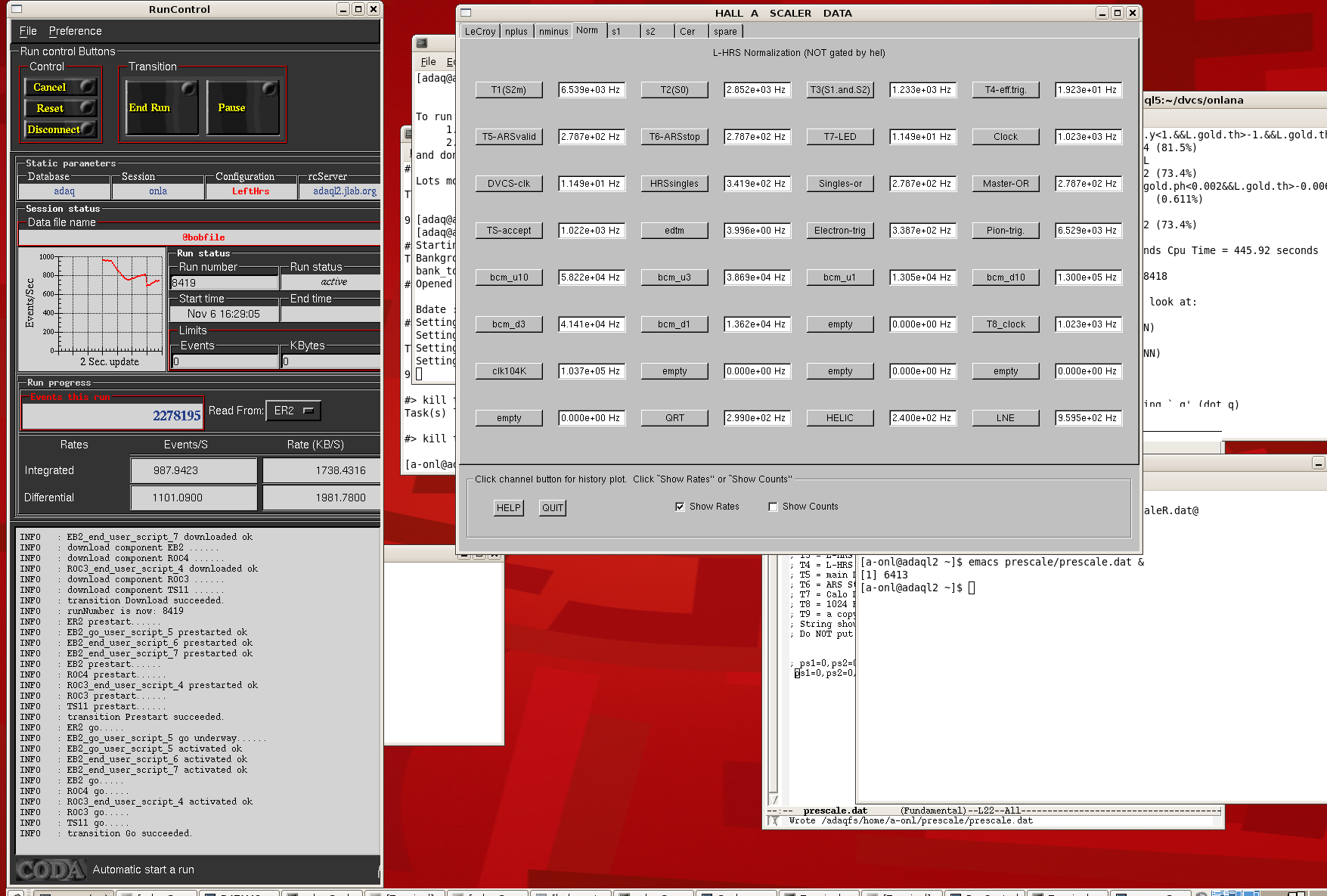
Task: Enable the Show Counts checkbox
Action: (x=773, y=507)
